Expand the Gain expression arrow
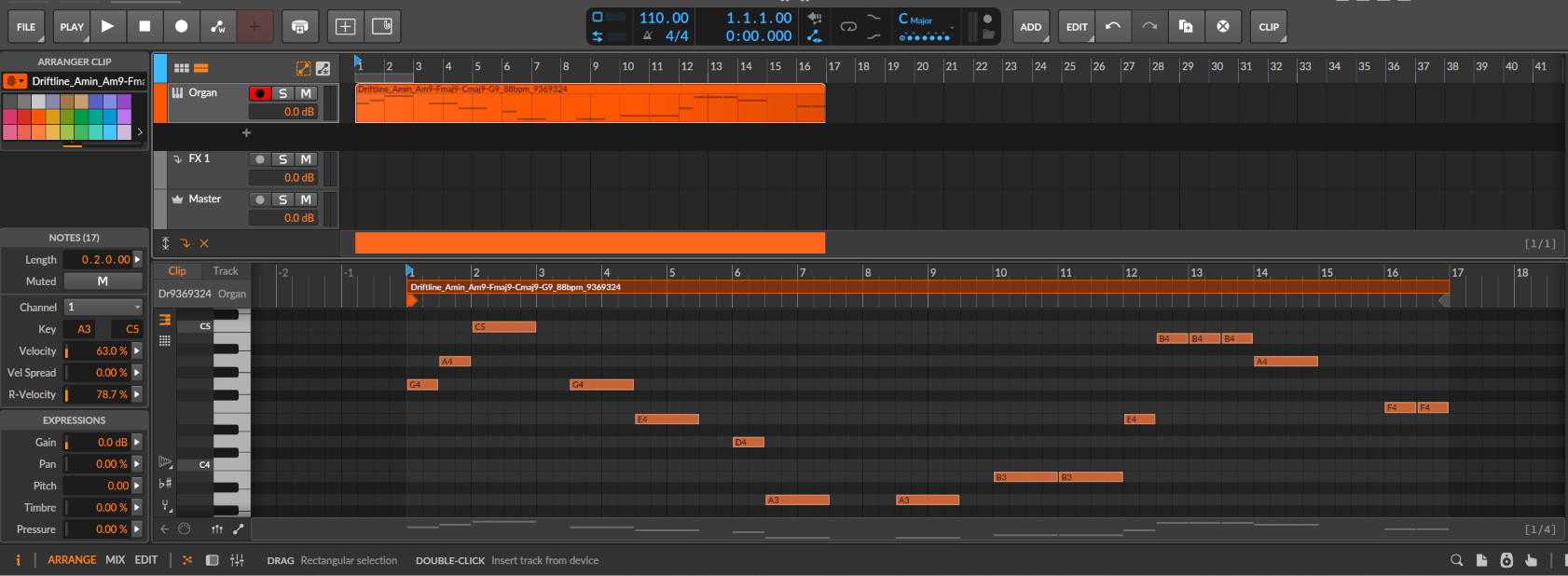The height and width of the screenshot is (576, 1568). tap(138, 443)
